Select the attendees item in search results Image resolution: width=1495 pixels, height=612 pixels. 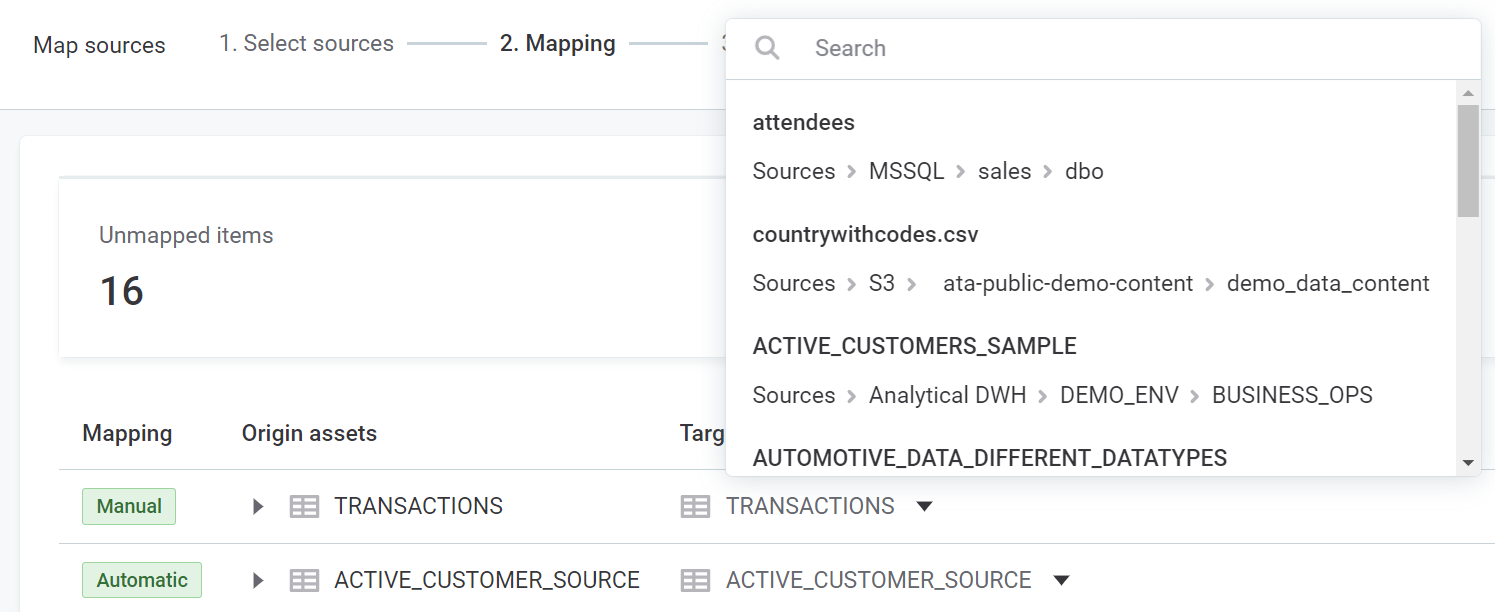click(803, 122)
